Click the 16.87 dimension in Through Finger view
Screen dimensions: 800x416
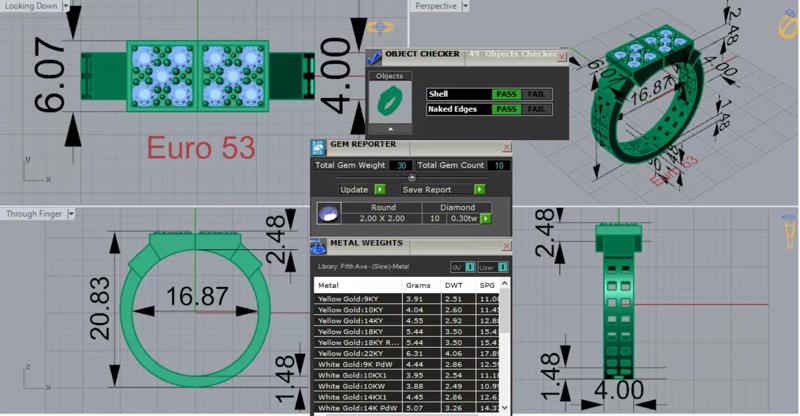tap(197, 297)
